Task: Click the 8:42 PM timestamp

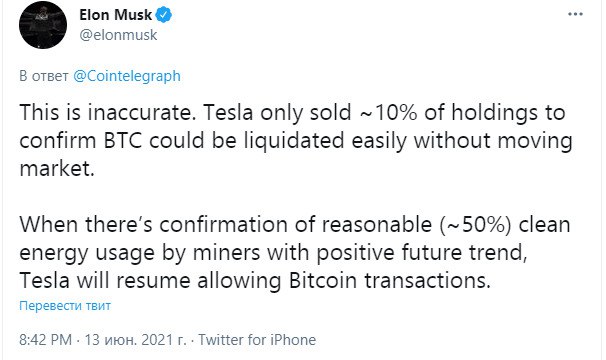Action: (x=45, y=340)
